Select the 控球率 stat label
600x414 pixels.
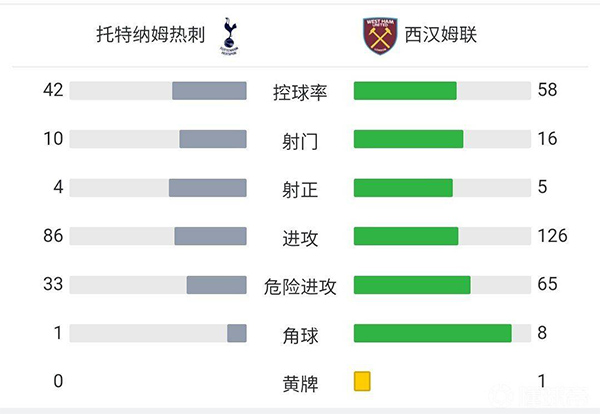[x=300, y=91]
